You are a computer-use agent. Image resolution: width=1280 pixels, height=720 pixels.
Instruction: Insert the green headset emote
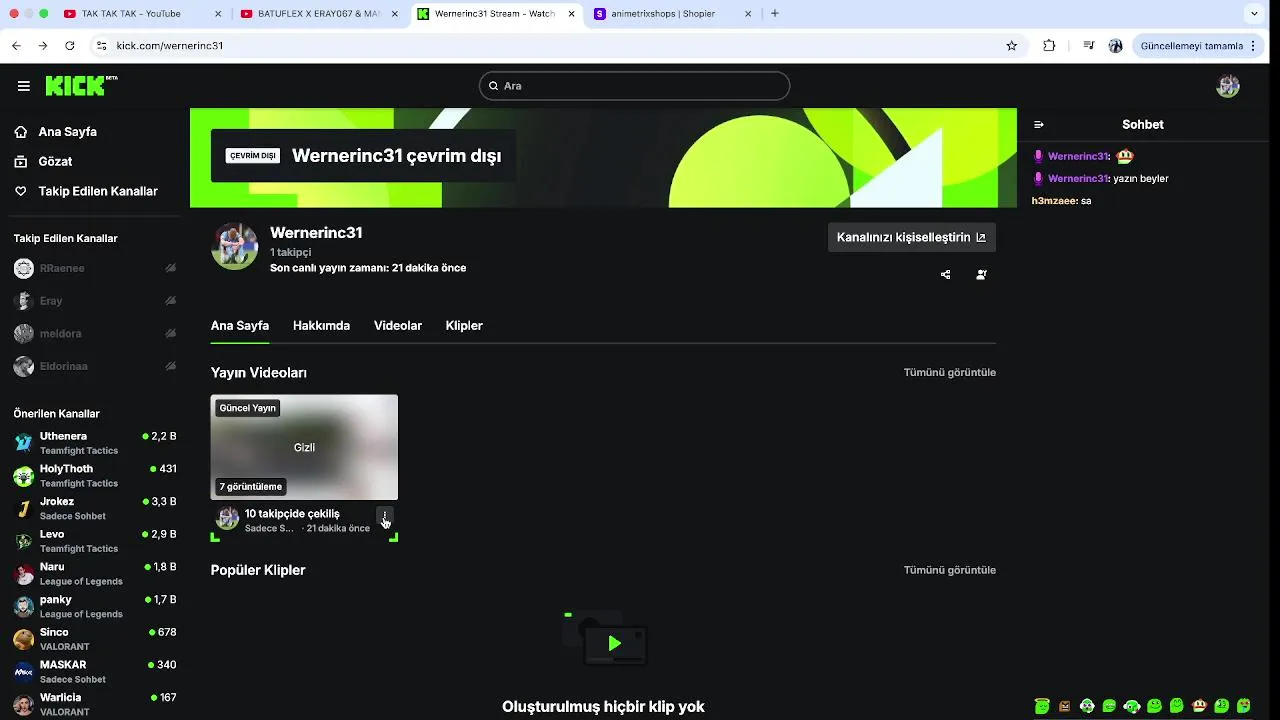(1132, 706)
